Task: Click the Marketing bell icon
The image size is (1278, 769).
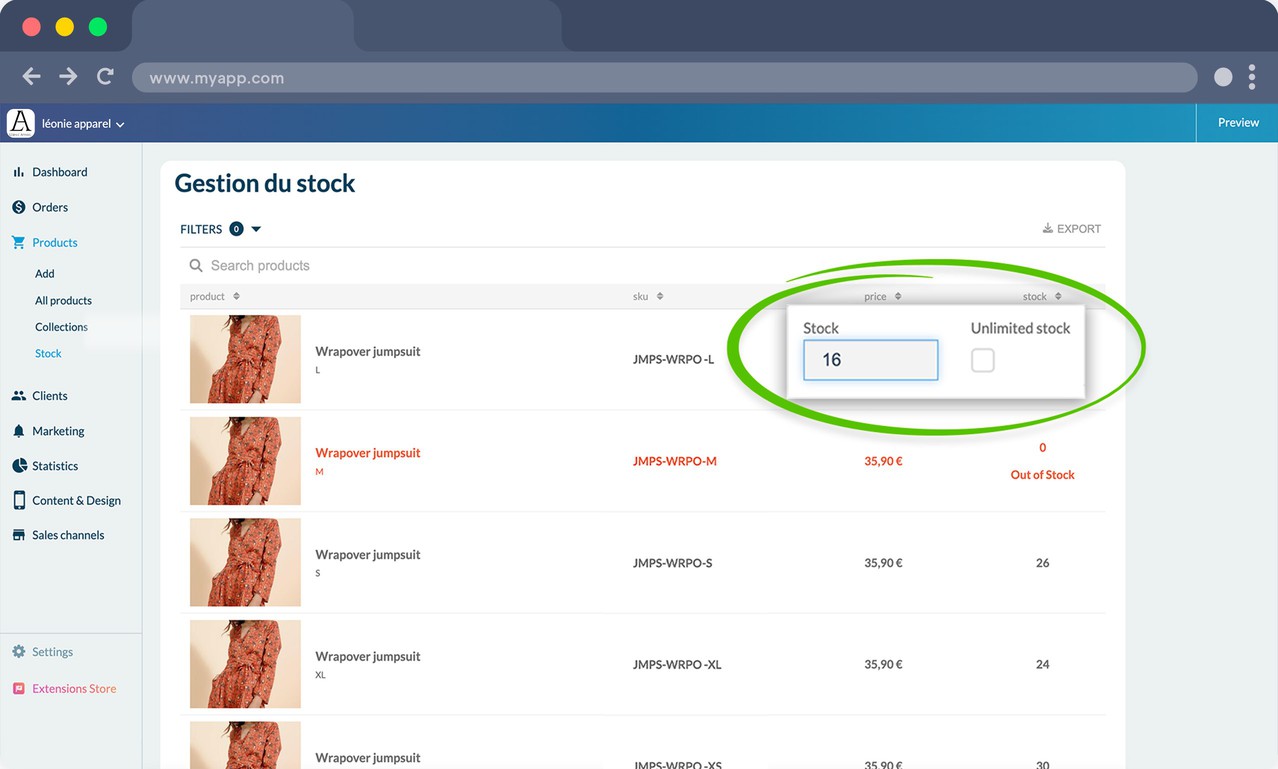Action: coord(18,431)
